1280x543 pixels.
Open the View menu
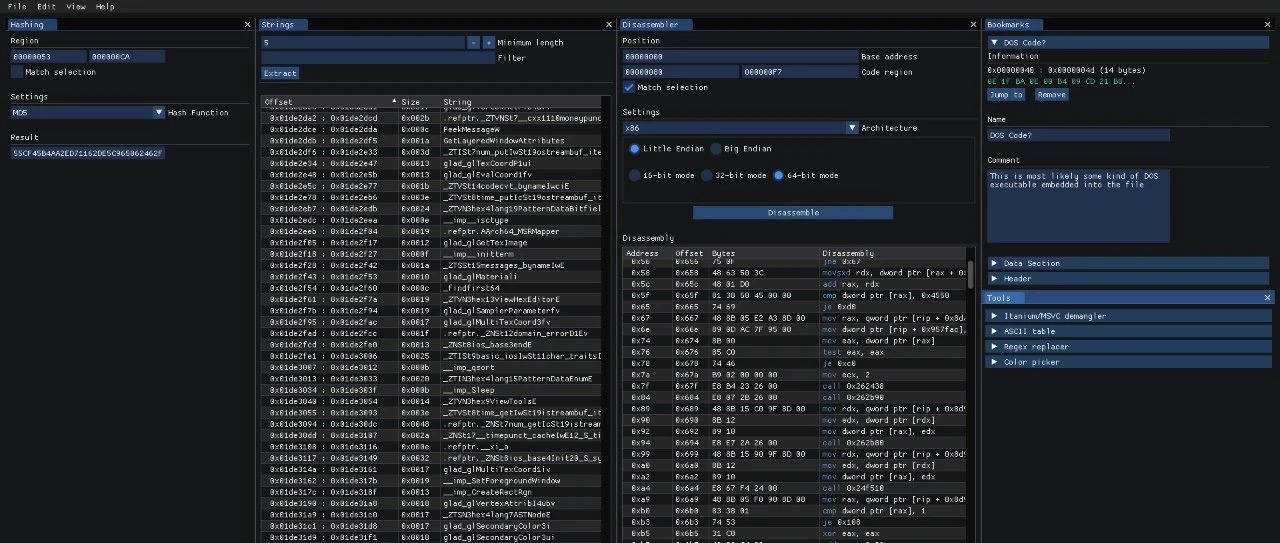(76, 6)
